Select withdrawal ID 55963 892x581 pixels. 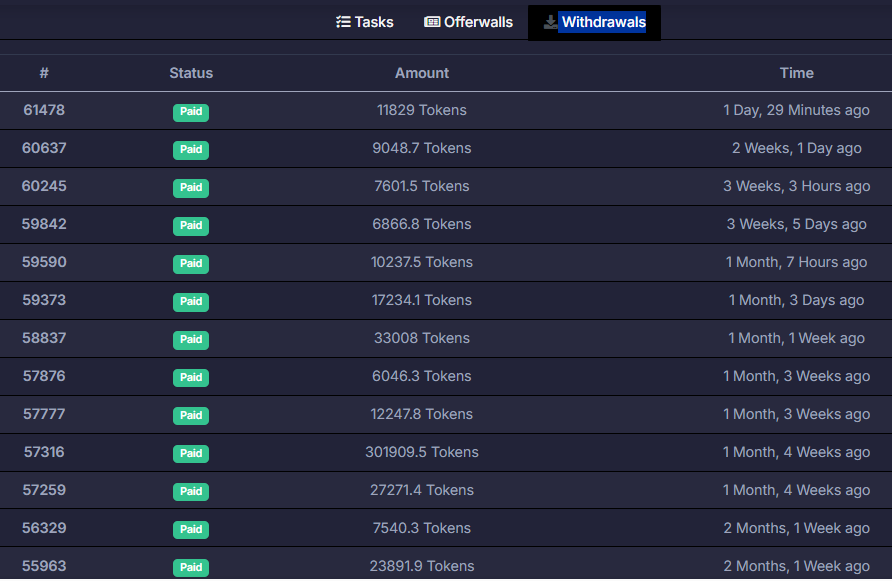coord(44,566)
